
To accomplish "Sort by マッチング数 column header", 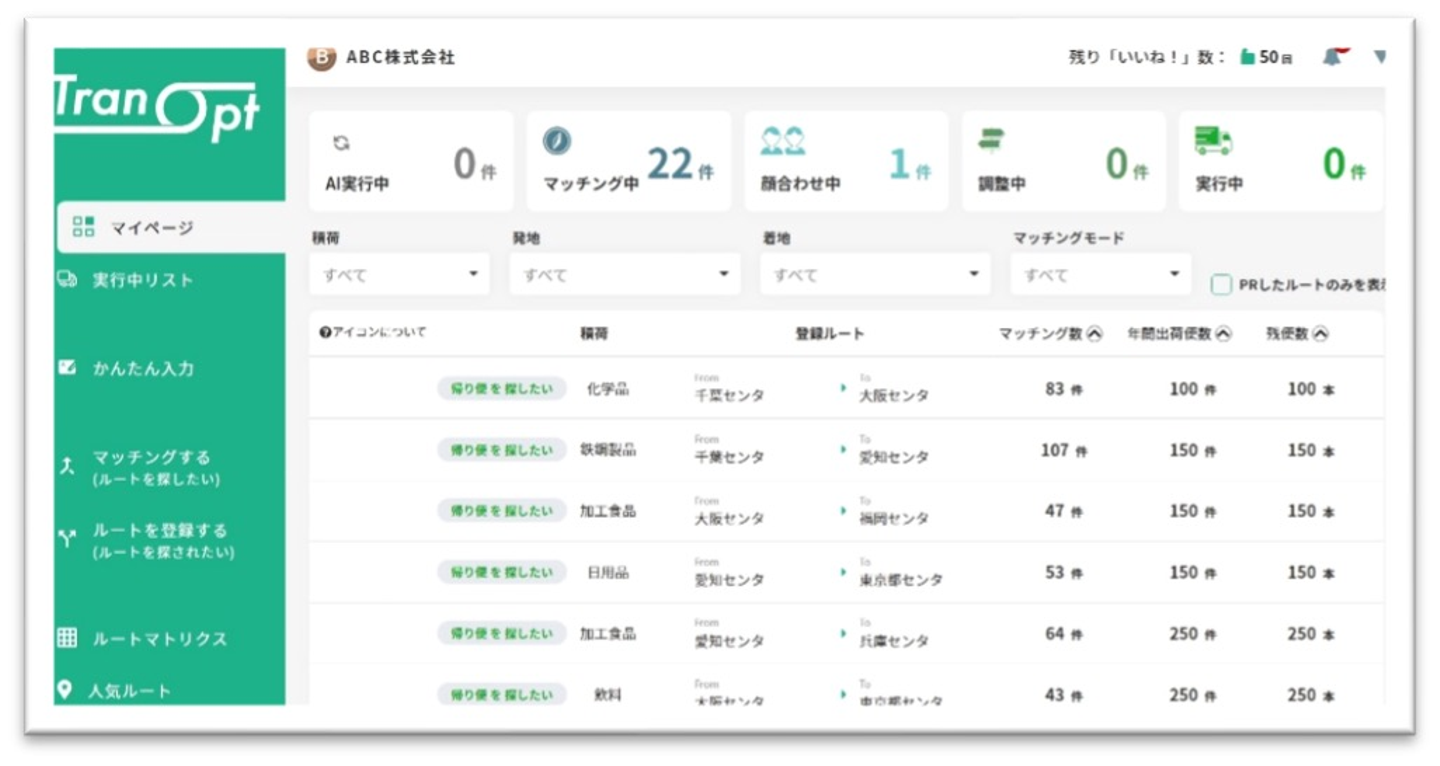I will (1050, 335).
